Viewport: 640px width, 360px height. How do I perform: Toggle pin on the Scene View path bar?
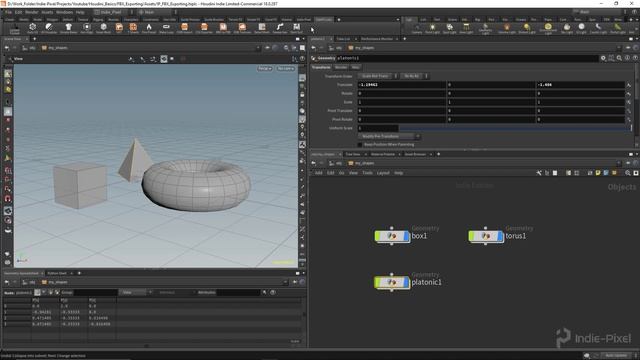point(267,48)
